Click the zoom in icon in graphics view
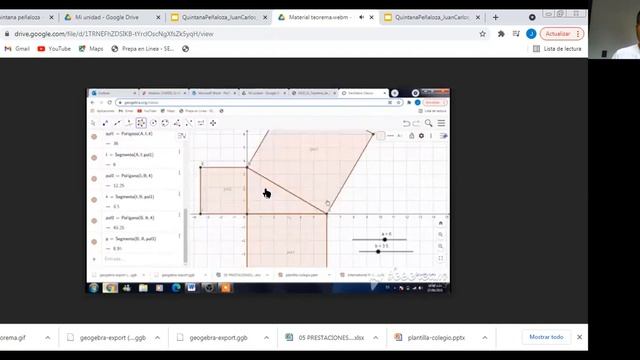 pyautogui.click(x=440, y=235)
